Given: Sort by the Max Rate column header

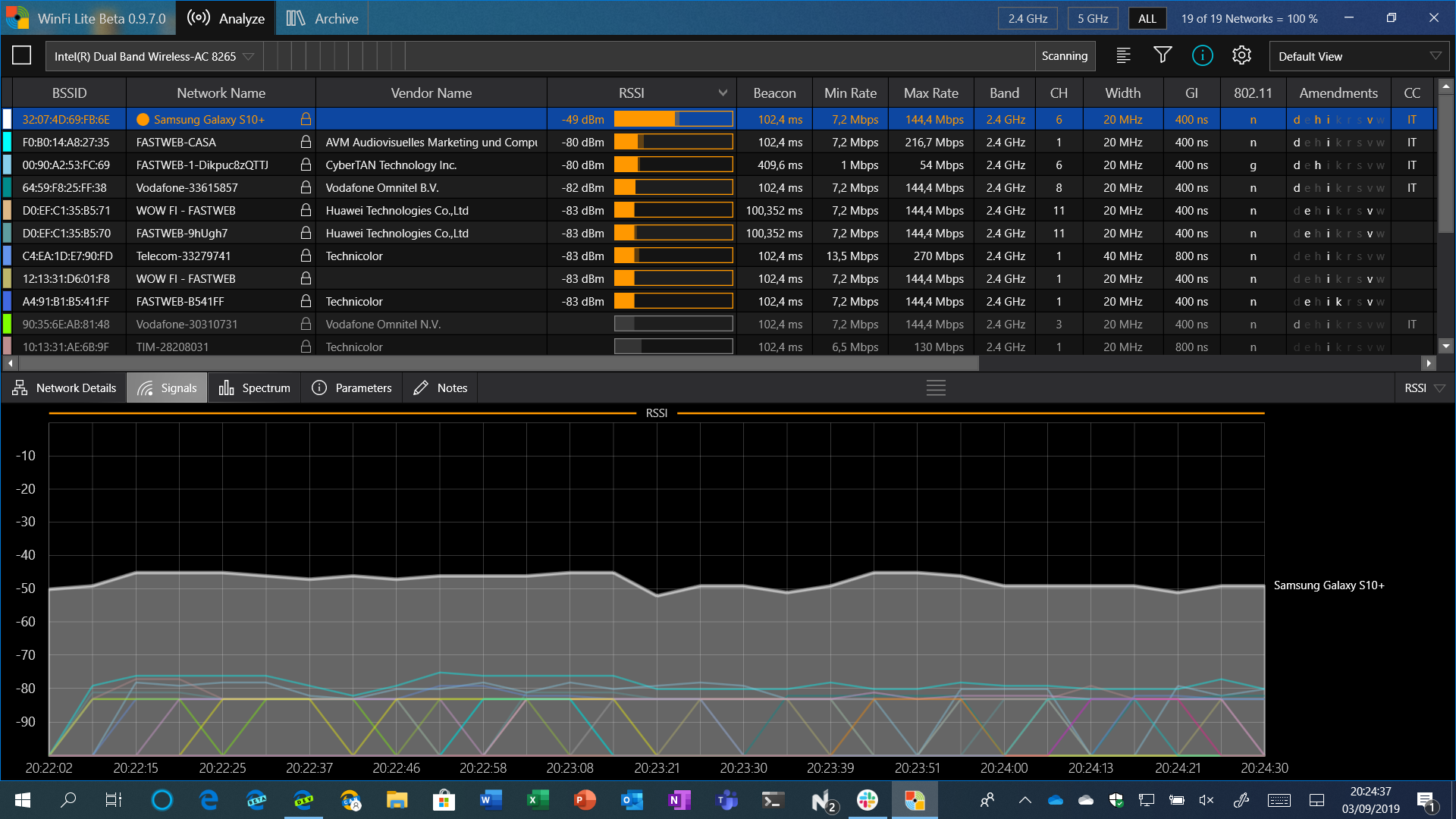Looking at the screenshot, I should pos(930,93).
